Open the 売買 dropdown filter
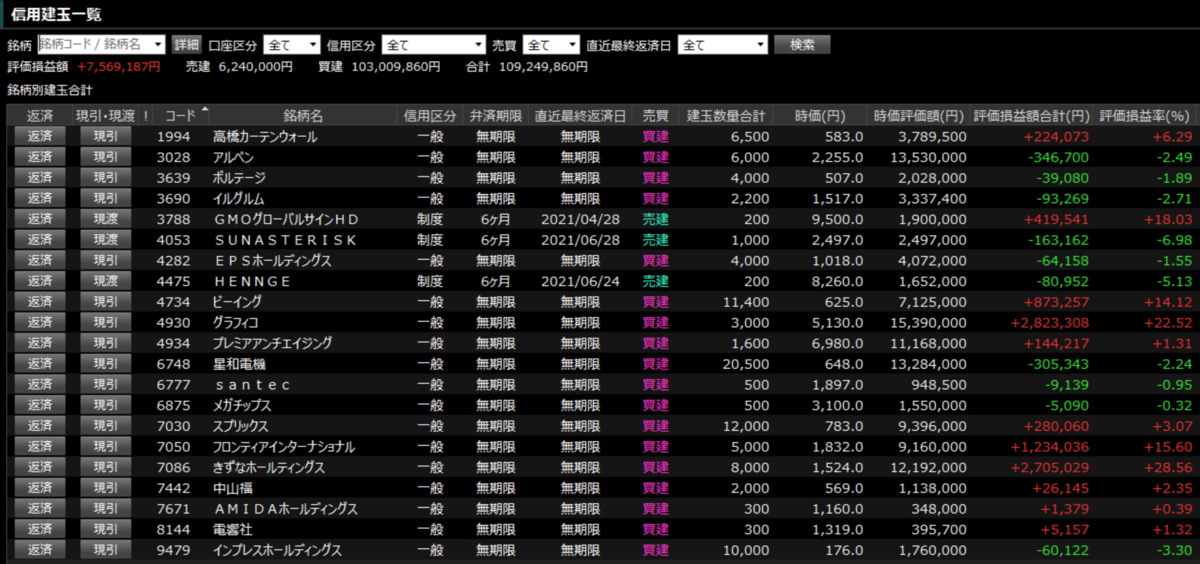Image resolution: width=1200 pixels, height=564 pixels. [551, 45]
